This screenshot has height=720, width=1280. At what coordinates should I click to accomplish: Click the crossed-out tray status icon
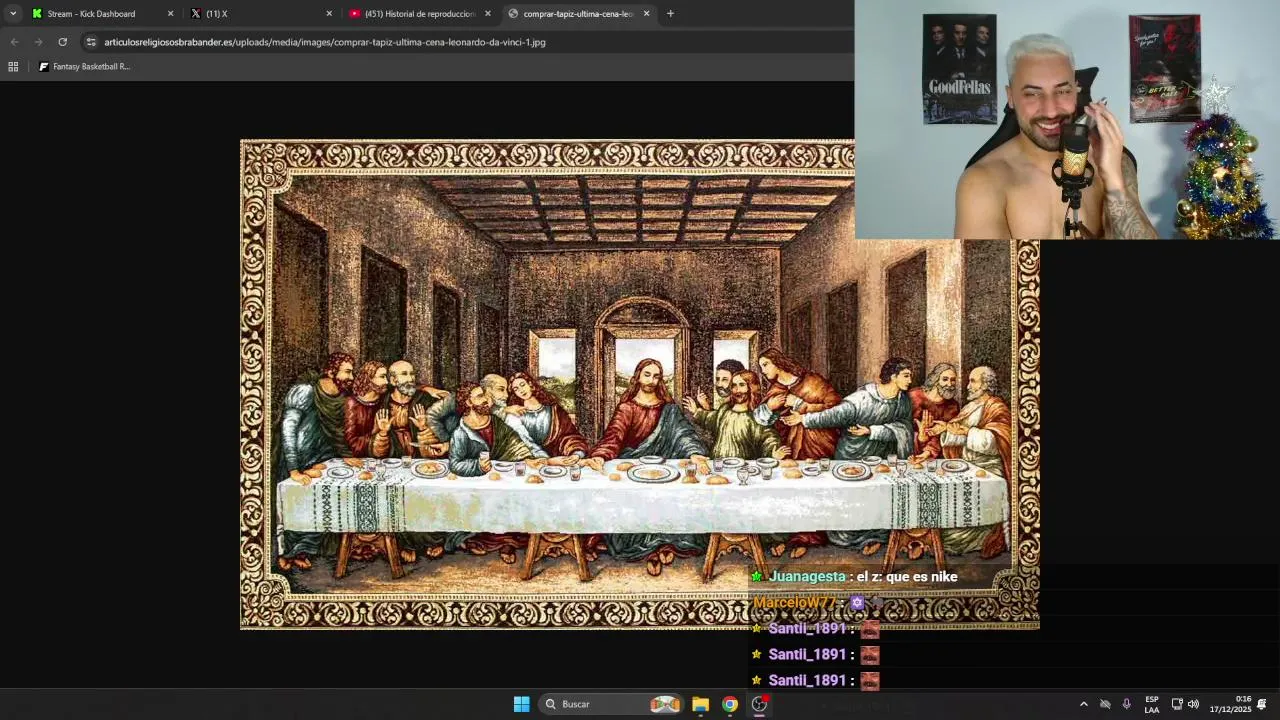[x=1105, y=704]
